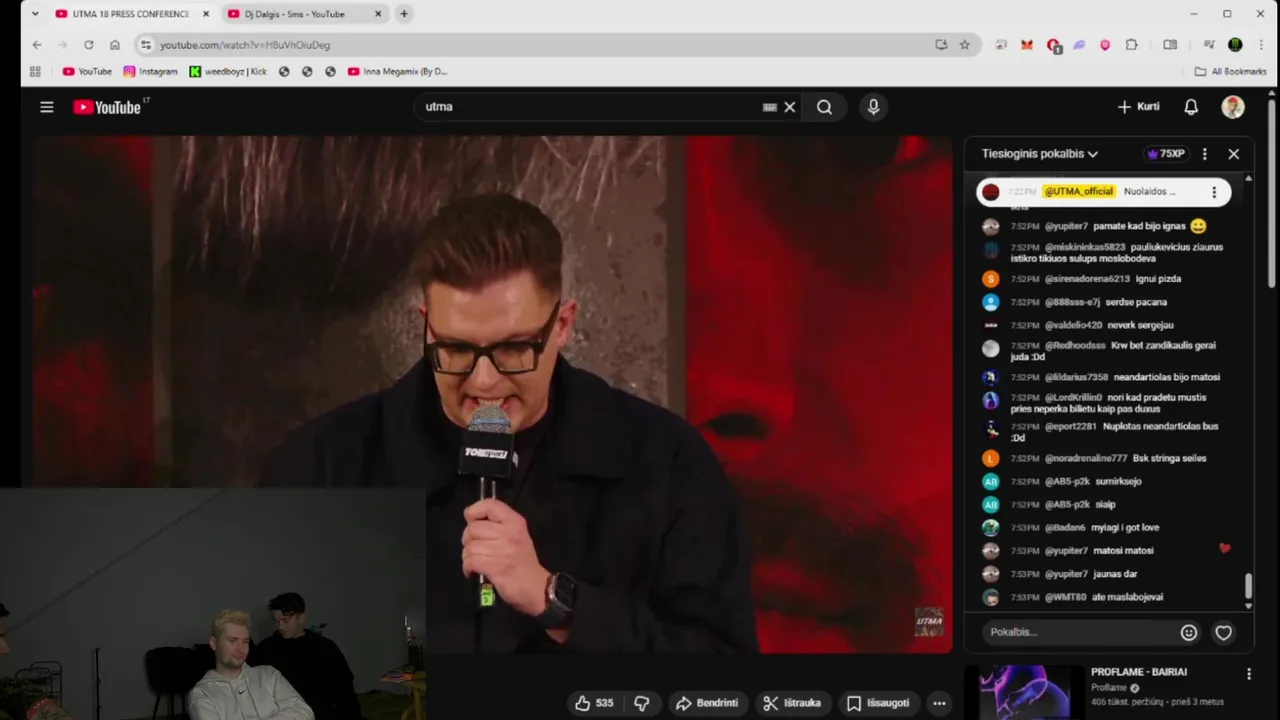
Task: Open the emoji picker in chat
Action: click(x=1188, y=632)
